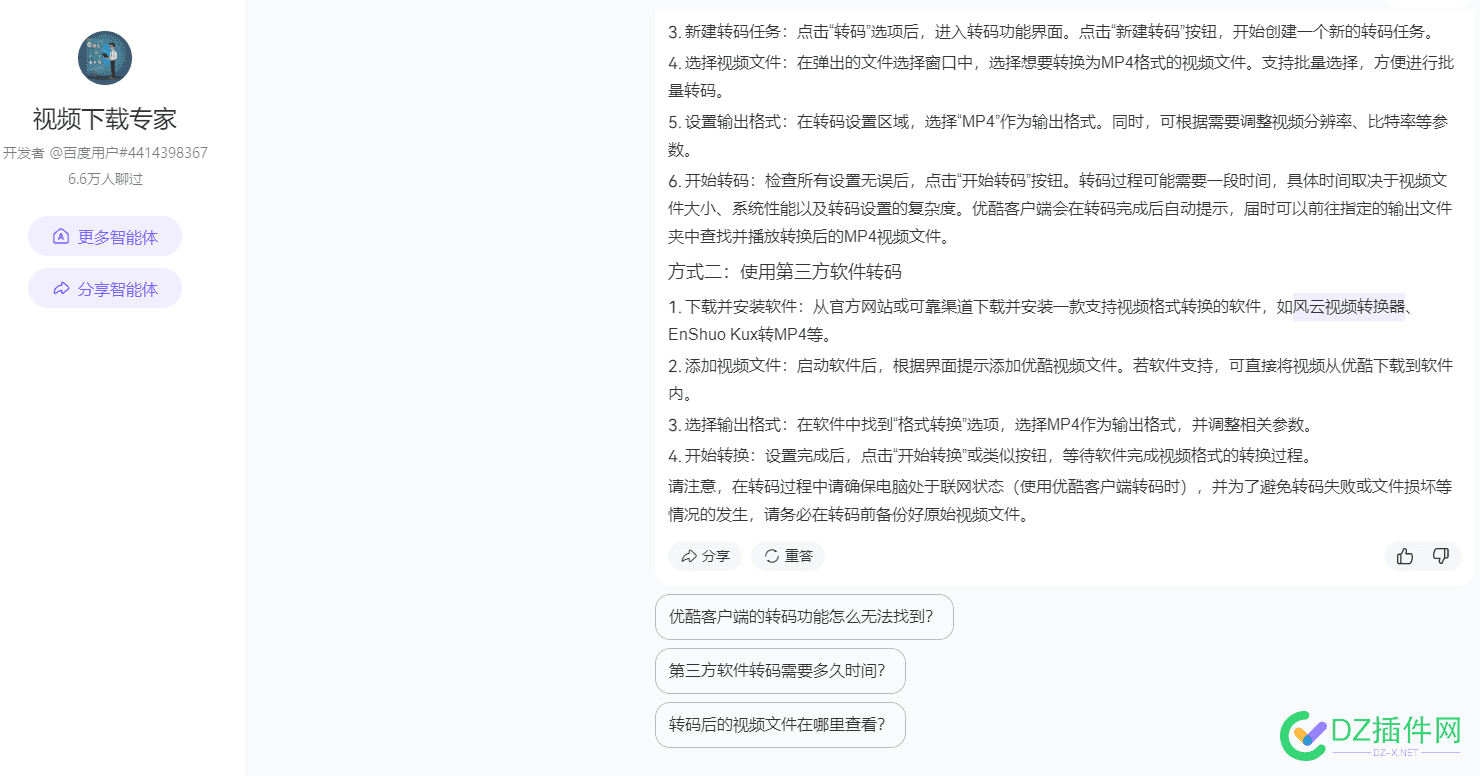Click the 视频下载专家 avatar image
Screen dimensions: 1480x776
pyautogui.click(x=105, y=58)
